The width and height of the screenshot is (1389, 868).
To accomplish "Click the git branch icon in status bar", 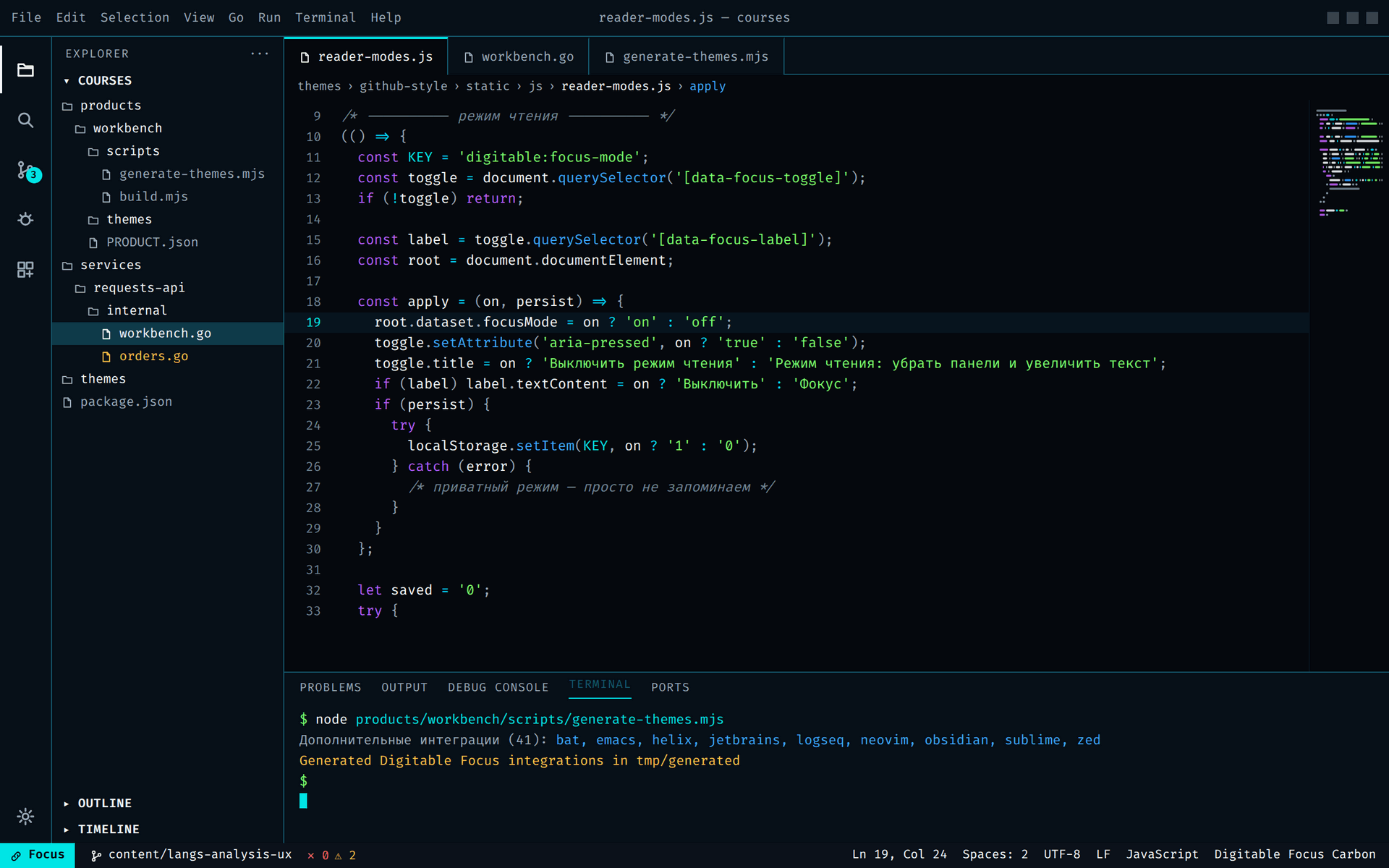I will [x=96, y=855].
